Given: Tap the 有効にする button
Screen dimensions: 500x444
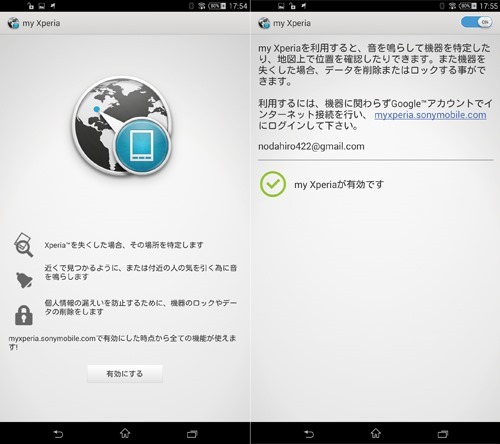Looking at the screenshot, I should (125, 374).
